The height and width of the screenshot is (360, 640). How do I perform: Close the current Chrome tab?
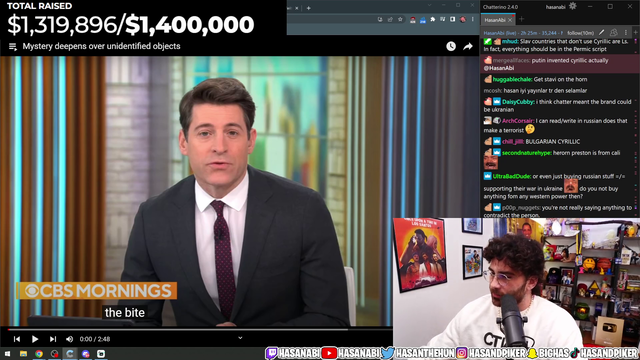pyautogui.click(x=297, y=8)
